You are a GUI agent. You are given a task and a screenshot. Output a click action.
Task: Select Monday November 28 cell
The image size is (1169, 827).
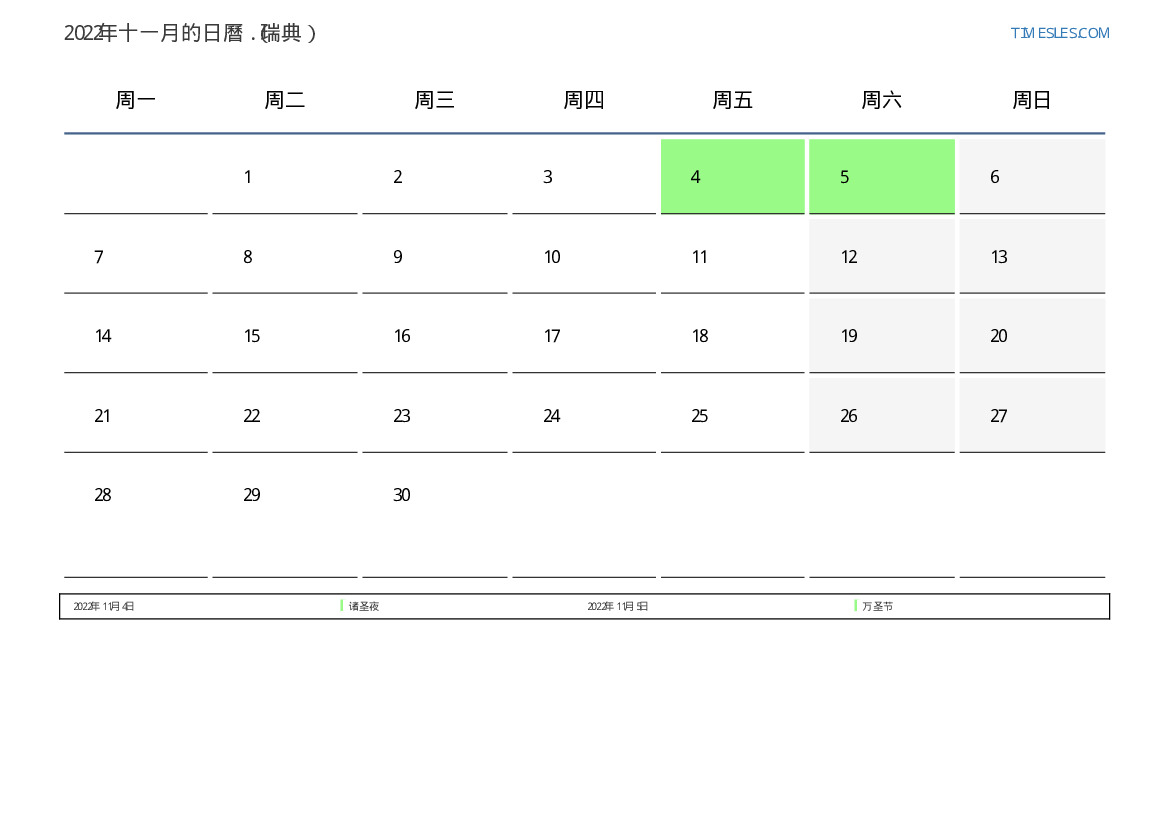136,496
